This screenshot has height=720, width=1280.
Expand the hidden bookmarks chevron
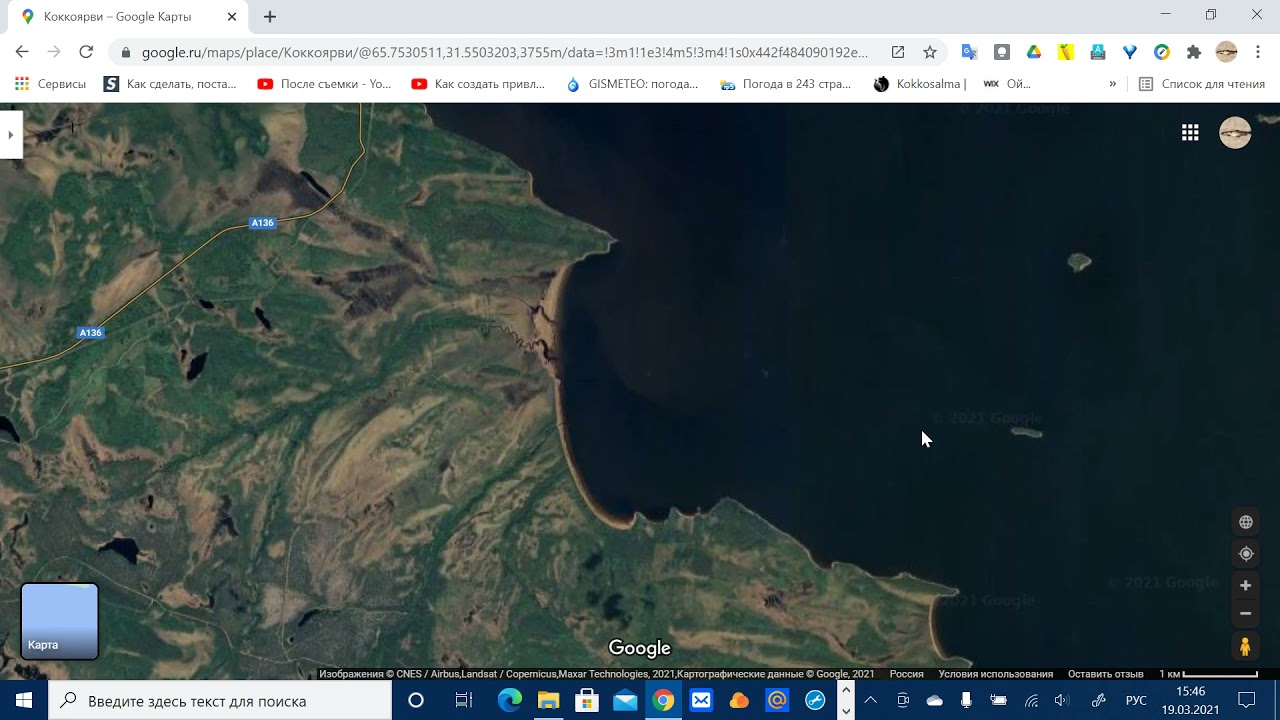tap(1112, 84)
